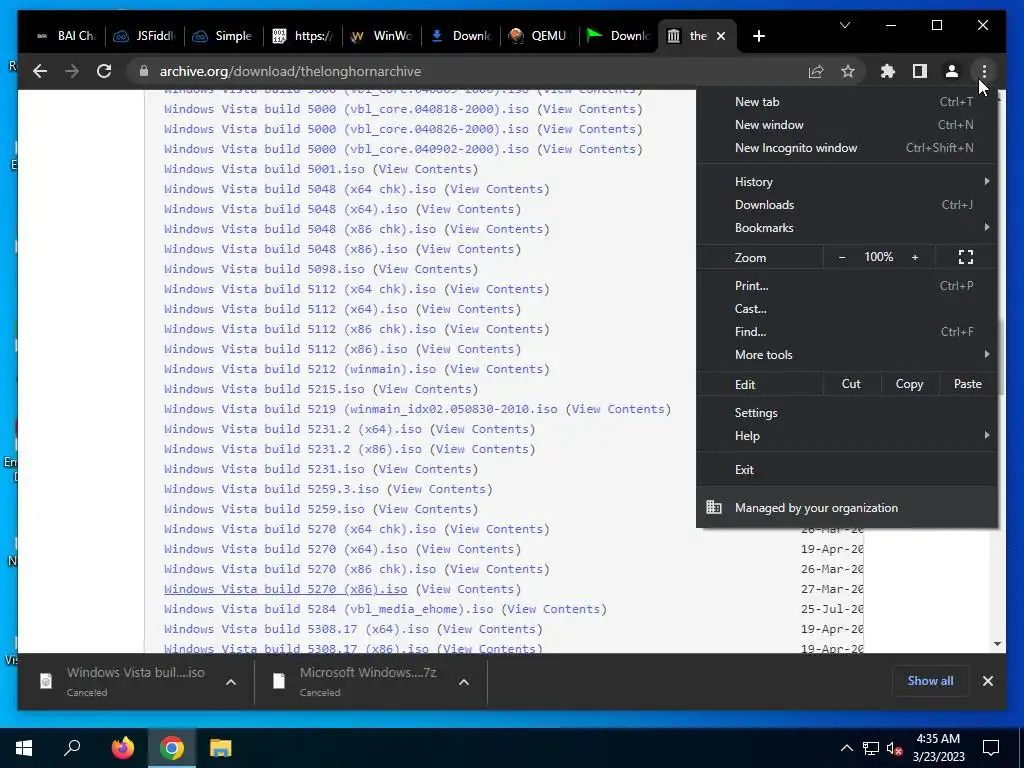Open Settings from the Chrome menu
This screenshot has height=768, width=1024.
coord(847,413)
